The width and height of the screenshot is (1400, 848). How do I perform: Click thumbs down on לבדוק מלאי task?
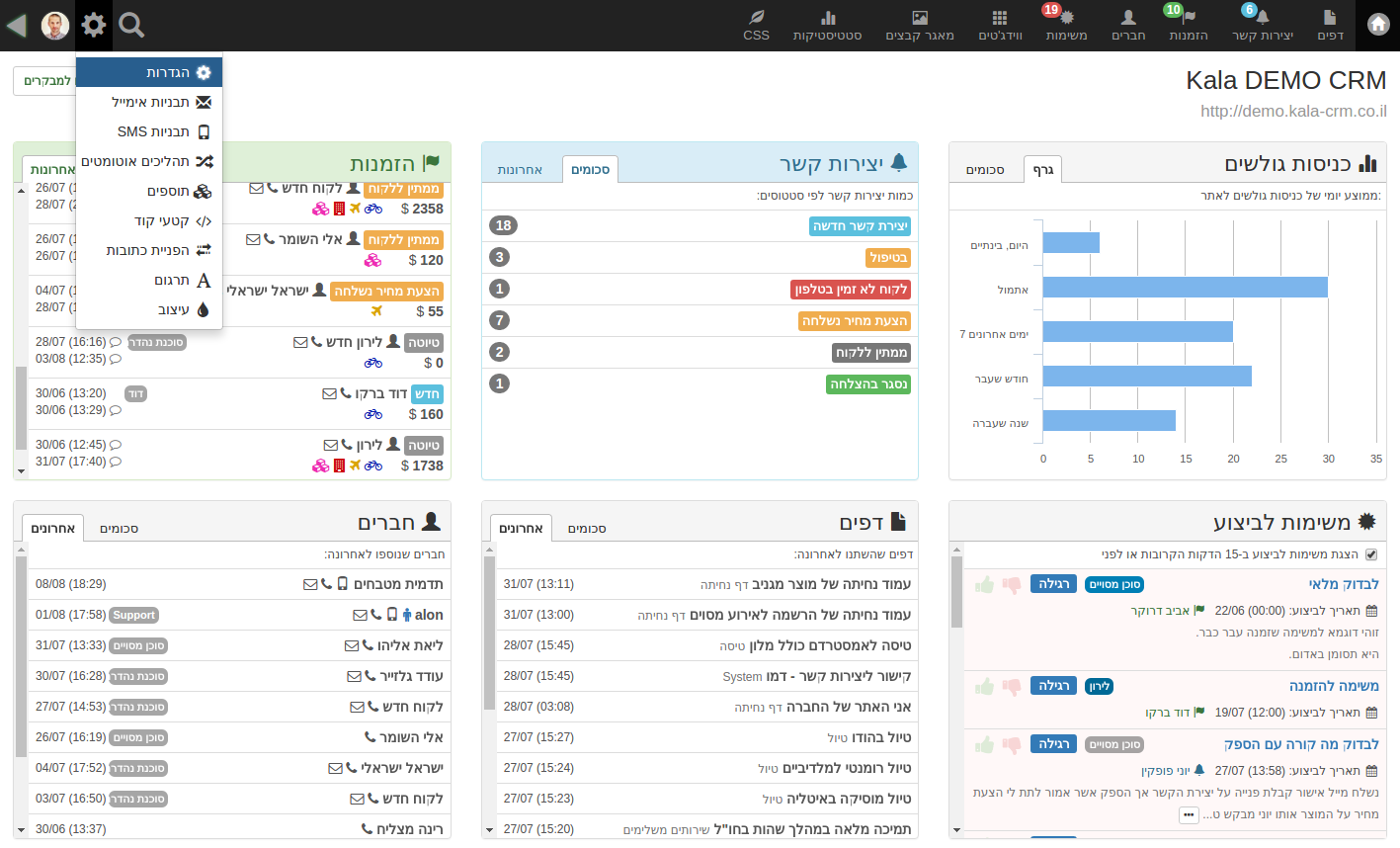pos(1012,585)
